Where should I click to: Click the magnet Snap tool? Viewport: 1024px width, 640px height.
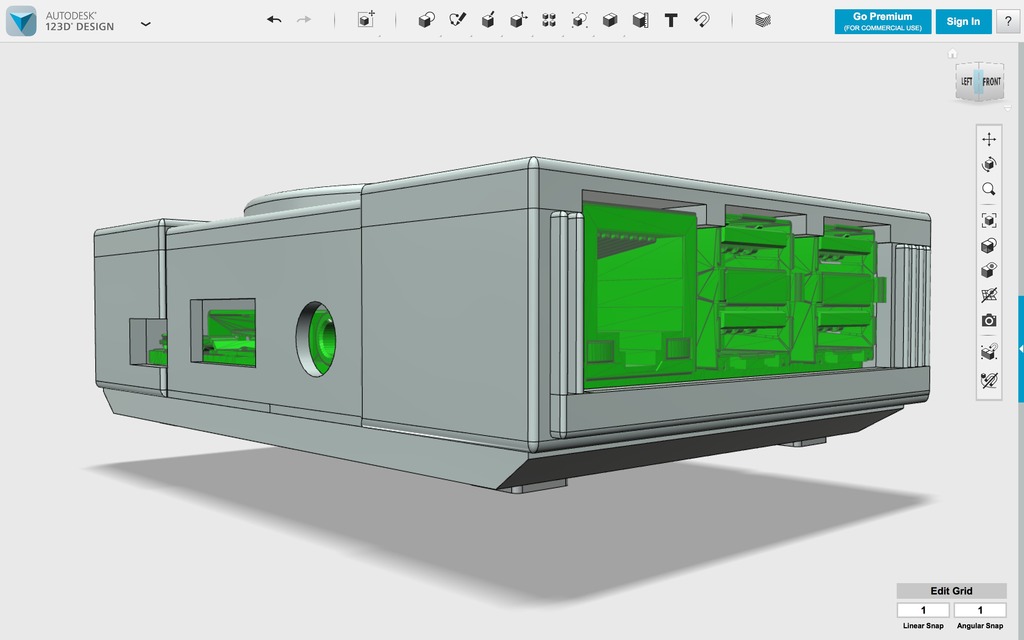(701, 20)
